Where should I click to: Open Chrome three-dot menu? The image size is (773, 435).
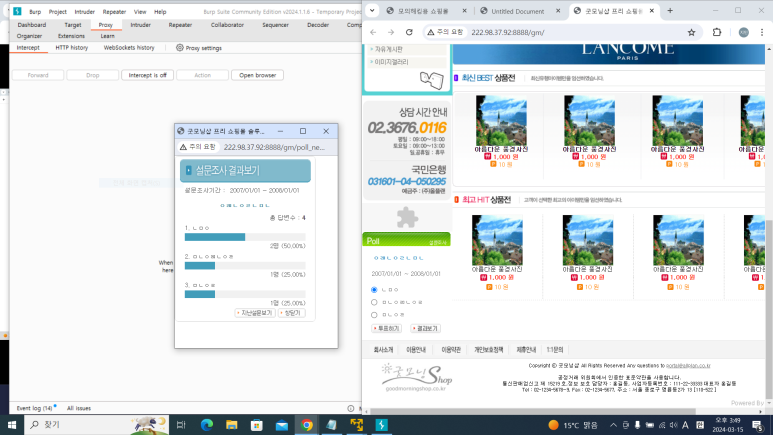point(762,32)
